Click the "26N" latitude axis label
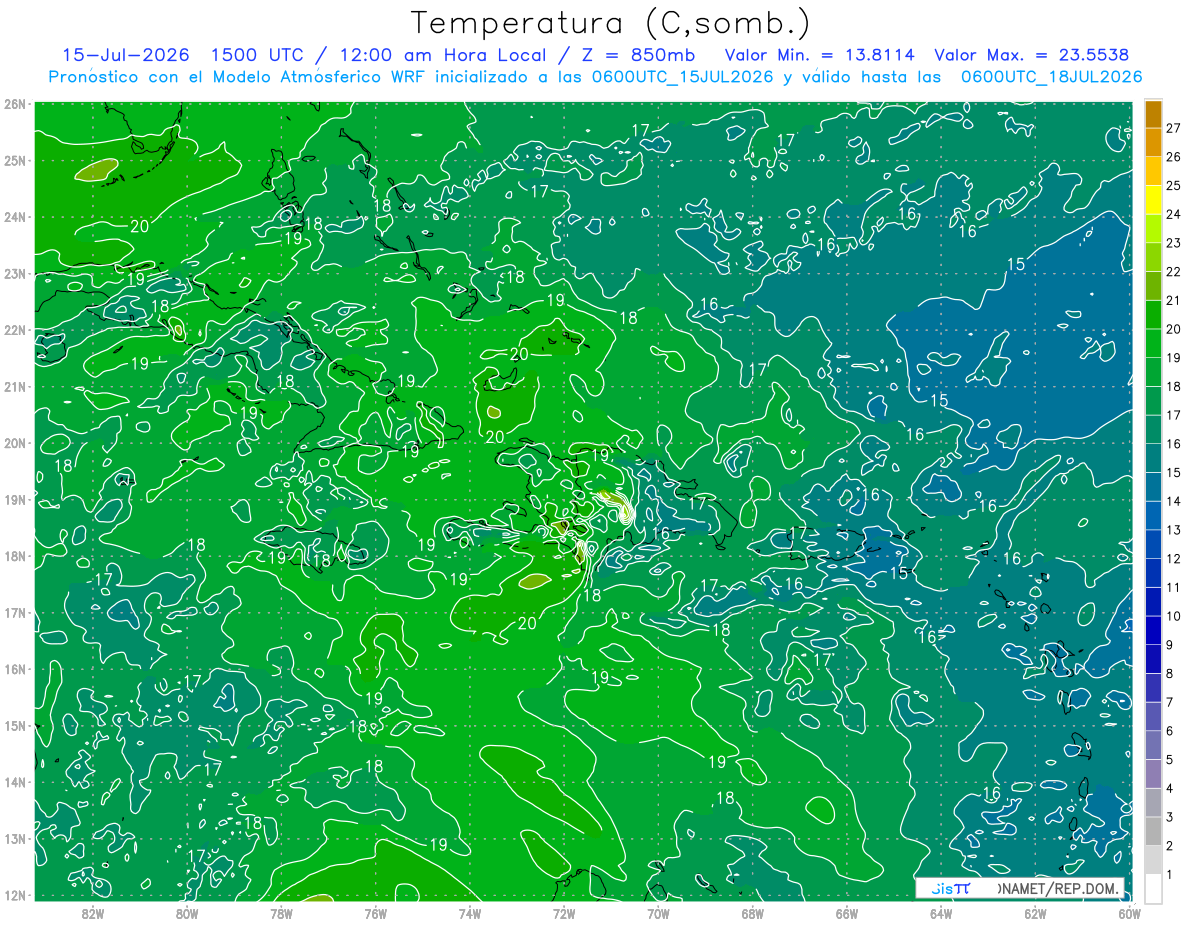 (15, 104)
